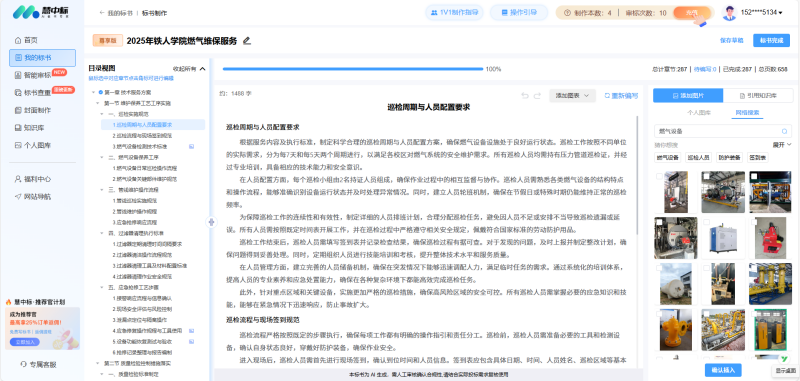Switch to 引用知识库 tab
The width and height of the screenshot is (800, 381).
[x=759, y=95]
